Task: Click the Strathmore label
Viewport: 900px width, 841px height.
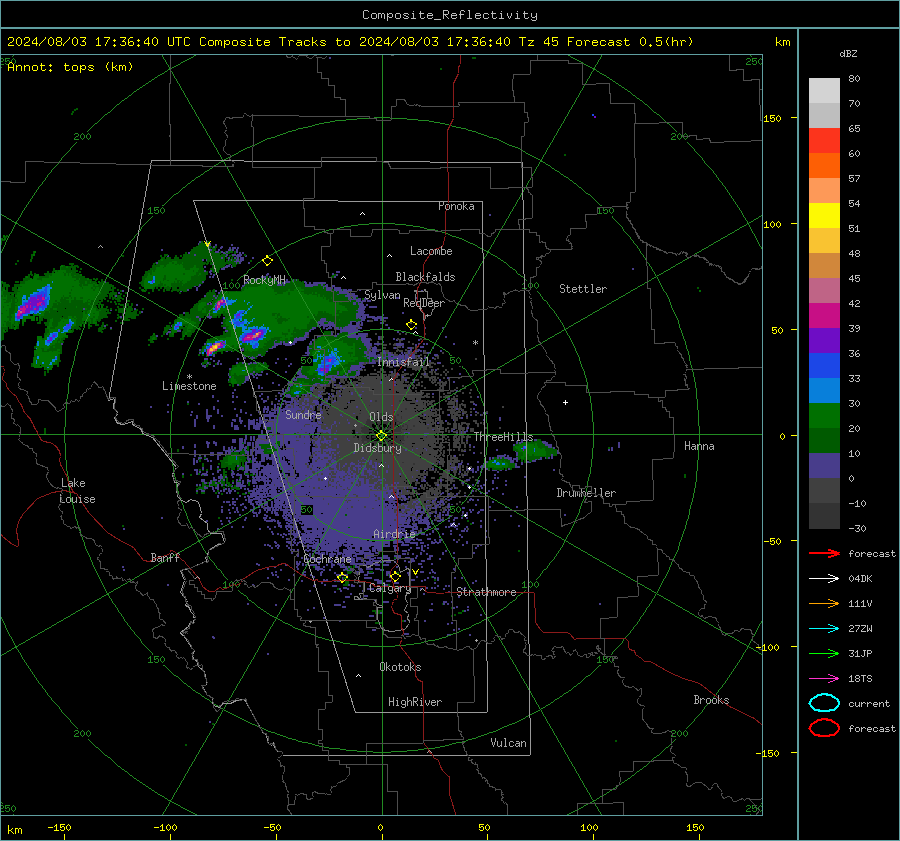Action: (487, 592)
